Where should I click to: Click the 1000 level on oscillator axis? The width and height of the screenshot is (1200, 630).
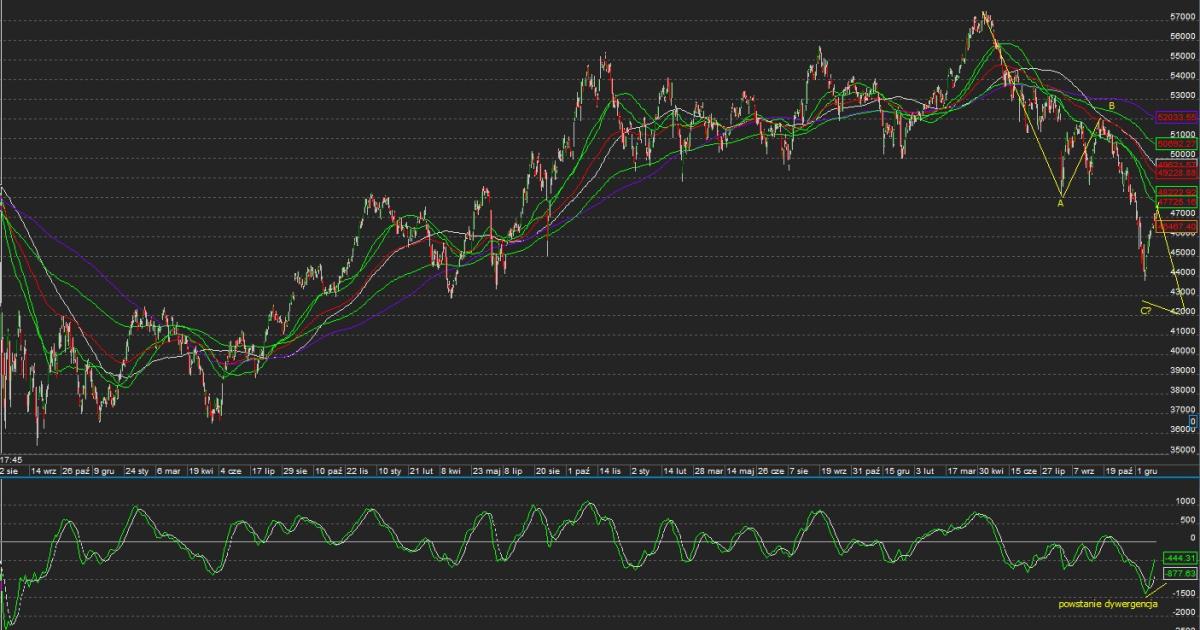[1187, 501]
